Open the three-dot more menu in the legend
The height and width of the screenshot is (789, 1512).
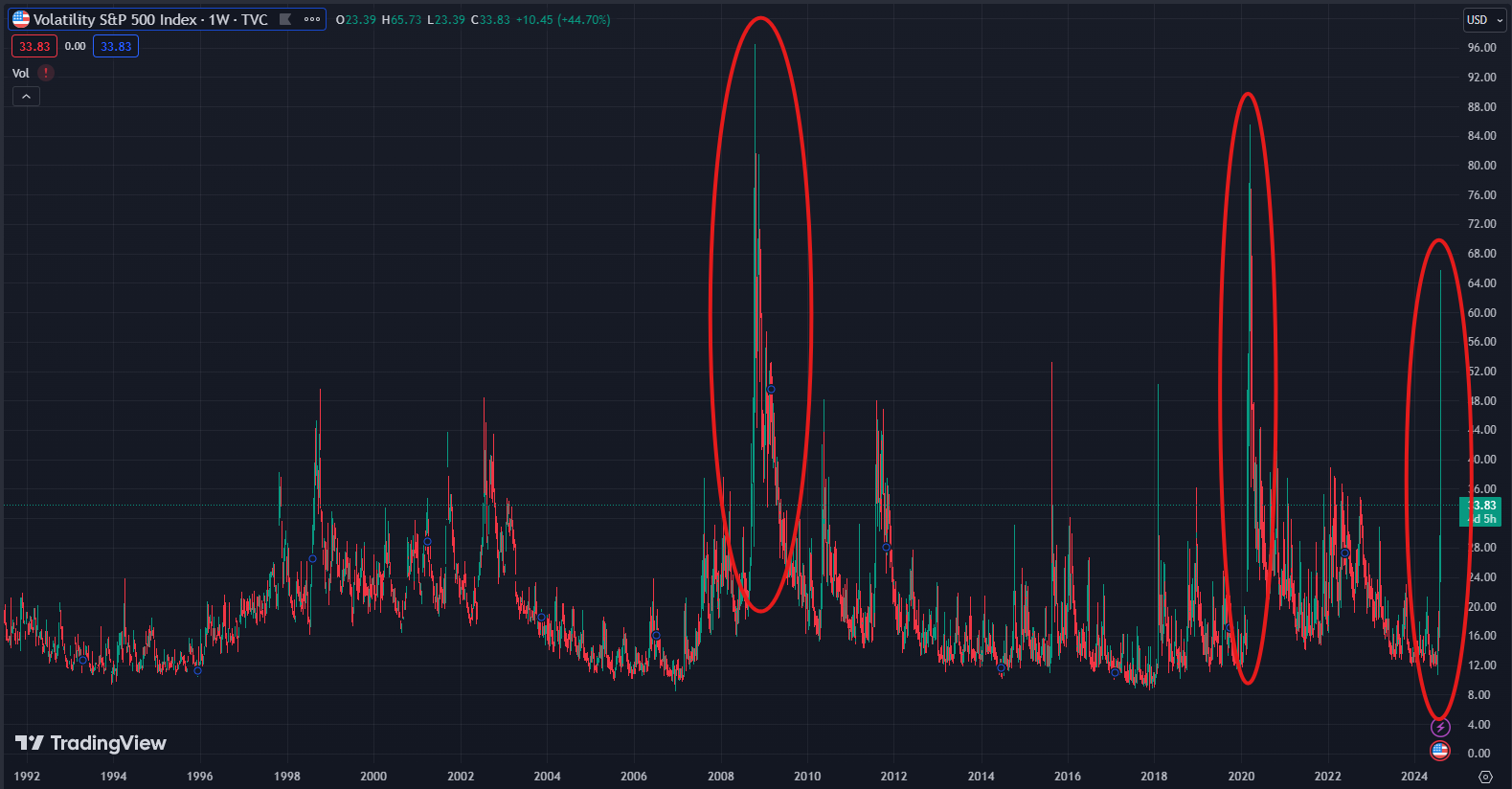pos(312,19)
